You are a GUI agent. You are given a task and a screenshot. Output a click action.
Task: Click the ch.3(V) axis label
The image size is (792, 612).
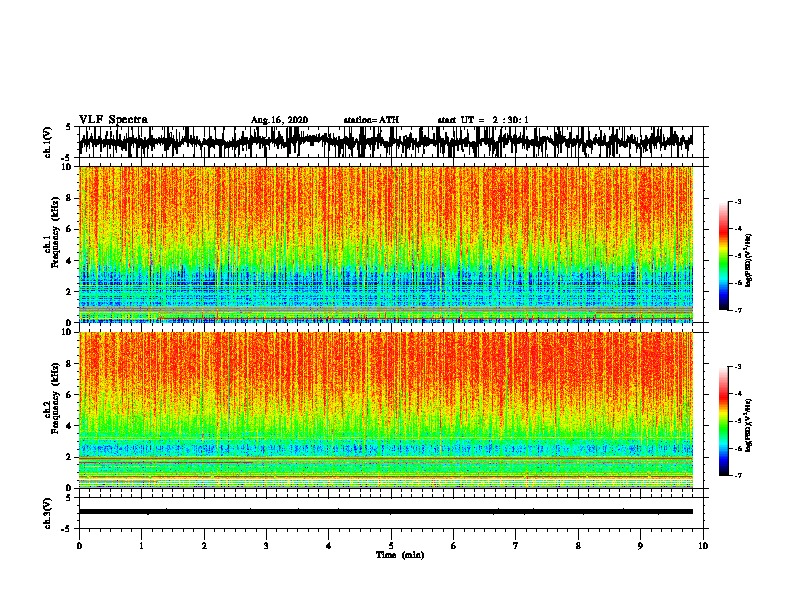click(x=48, y=513)
